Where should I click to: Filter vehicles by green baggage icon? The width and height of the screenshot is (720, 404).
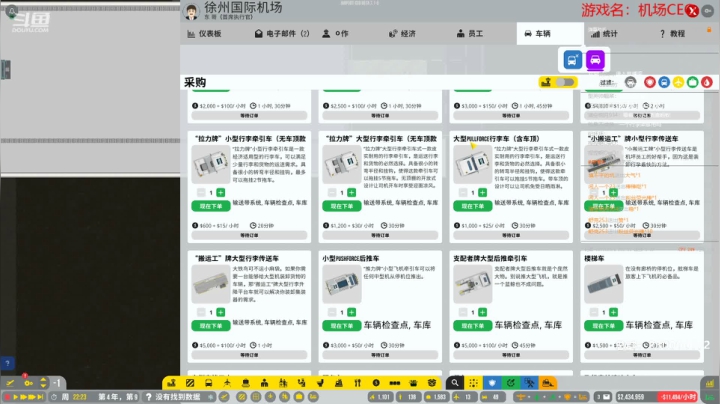point(692,82)
